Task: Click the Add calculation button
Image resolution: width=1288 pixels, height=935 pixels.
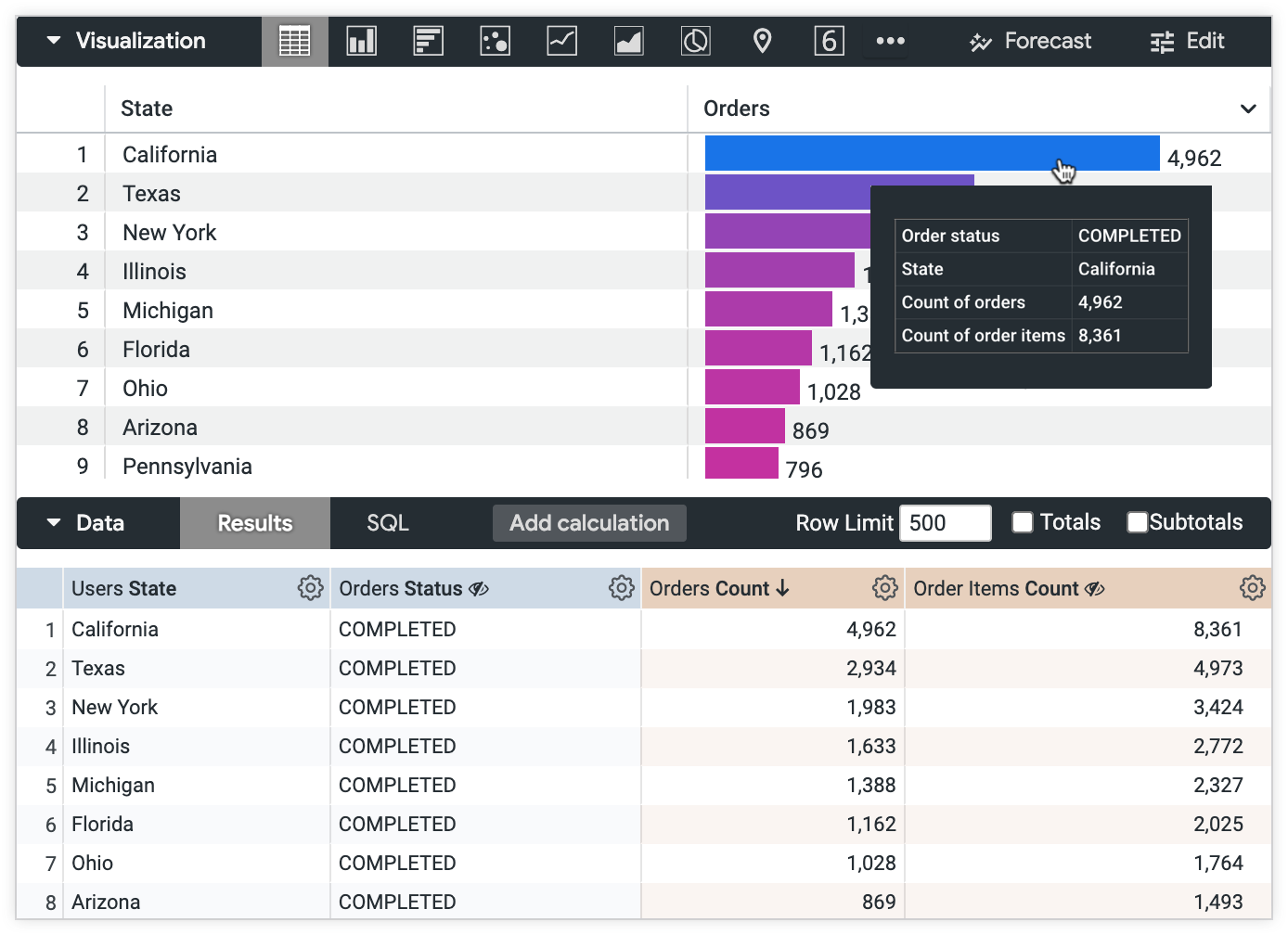Action: tap(589, 522)
